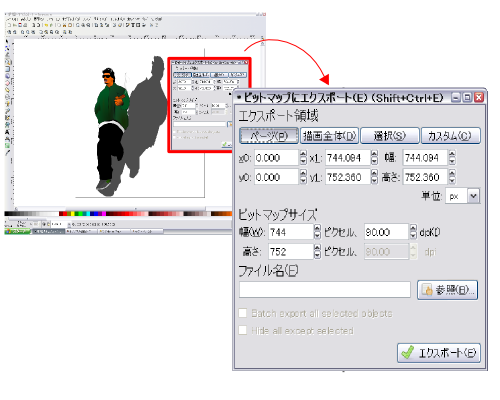Activate the カスタム(C) export area button
This screenshot has height=400, width=500.
[451, 136]
